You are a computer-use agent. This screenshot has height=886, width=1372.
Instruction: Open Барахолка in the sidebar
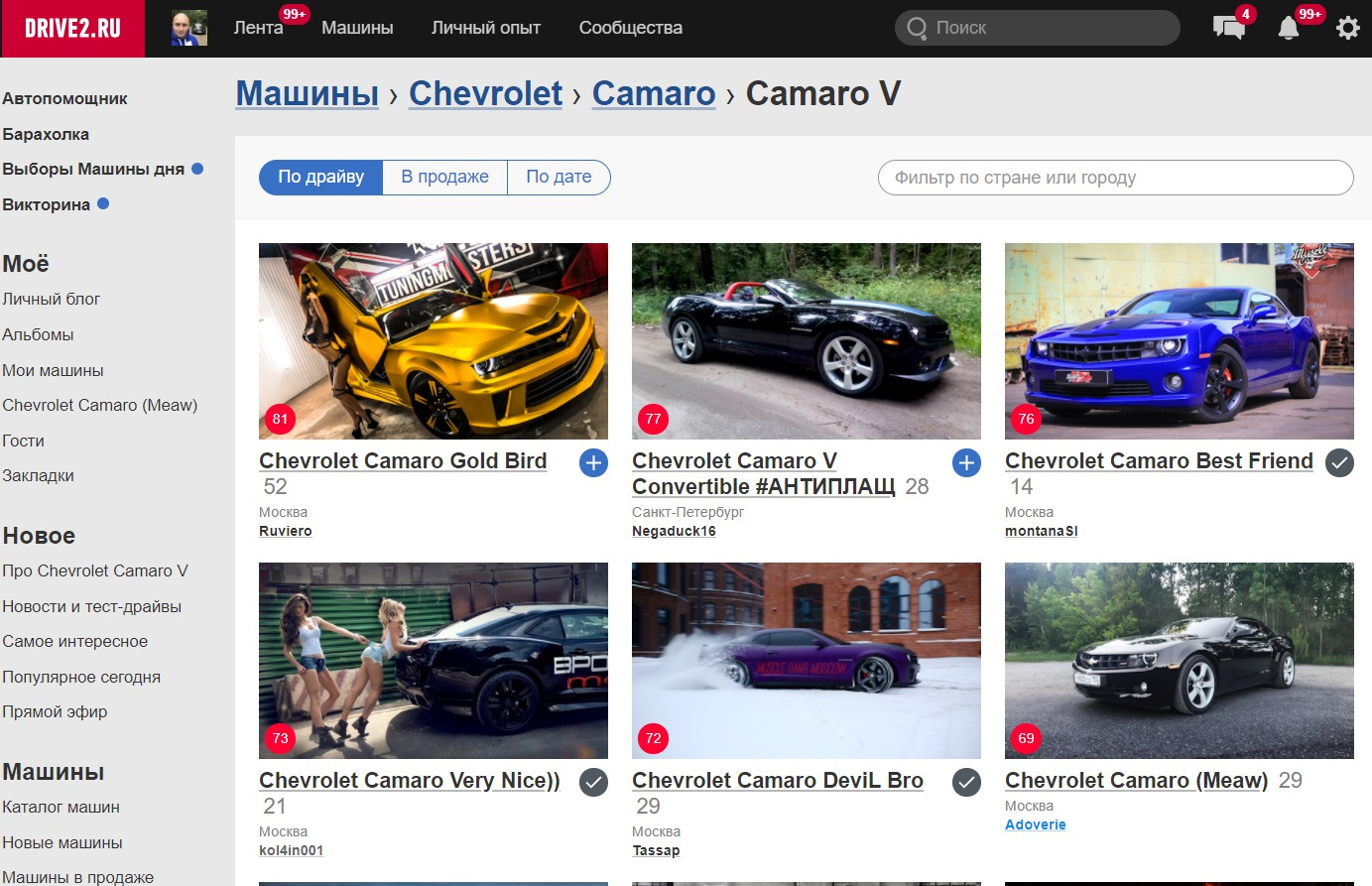46,134
